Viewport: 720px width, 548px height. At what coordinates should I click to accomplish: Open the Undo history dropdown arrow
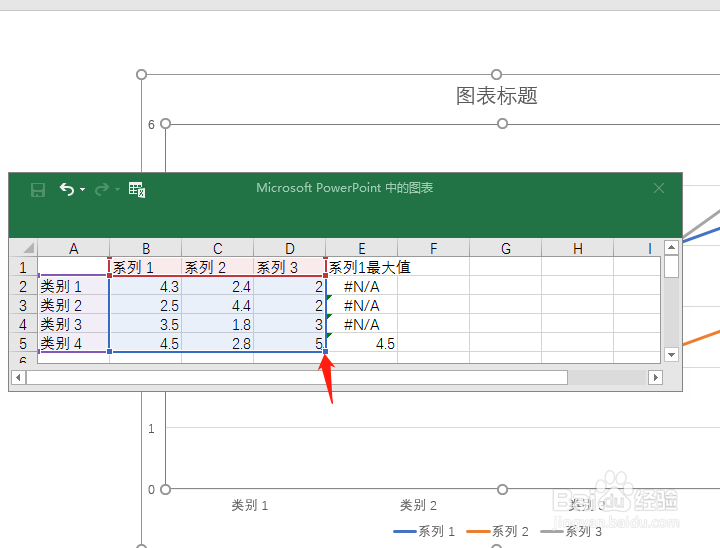point(83,189)
